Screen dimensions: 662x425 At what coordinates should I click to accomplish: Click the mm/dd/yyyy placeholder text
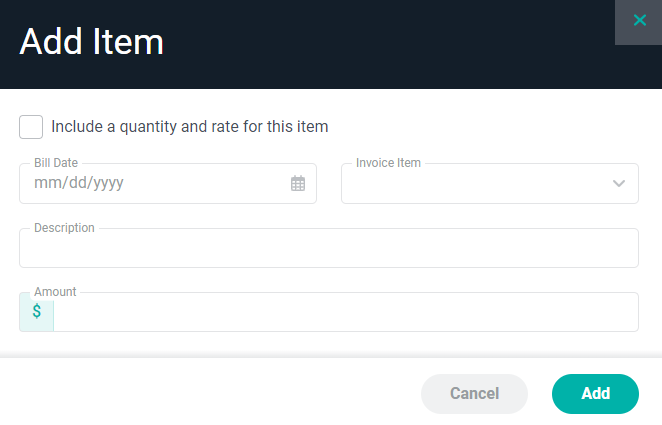(x=79, y=184)
